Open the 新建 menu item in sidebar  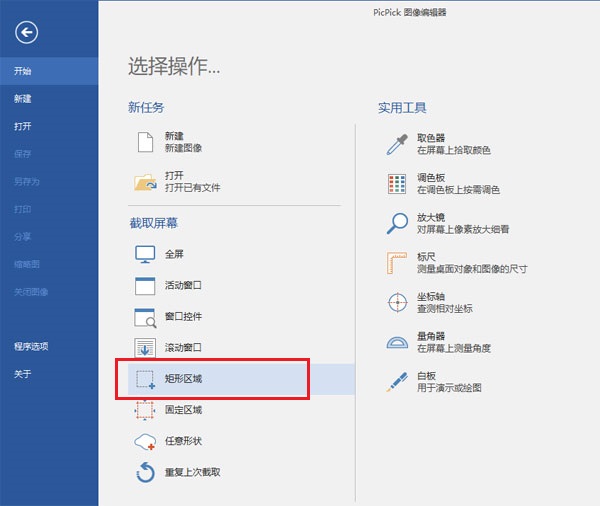click(x=23, y=99)
